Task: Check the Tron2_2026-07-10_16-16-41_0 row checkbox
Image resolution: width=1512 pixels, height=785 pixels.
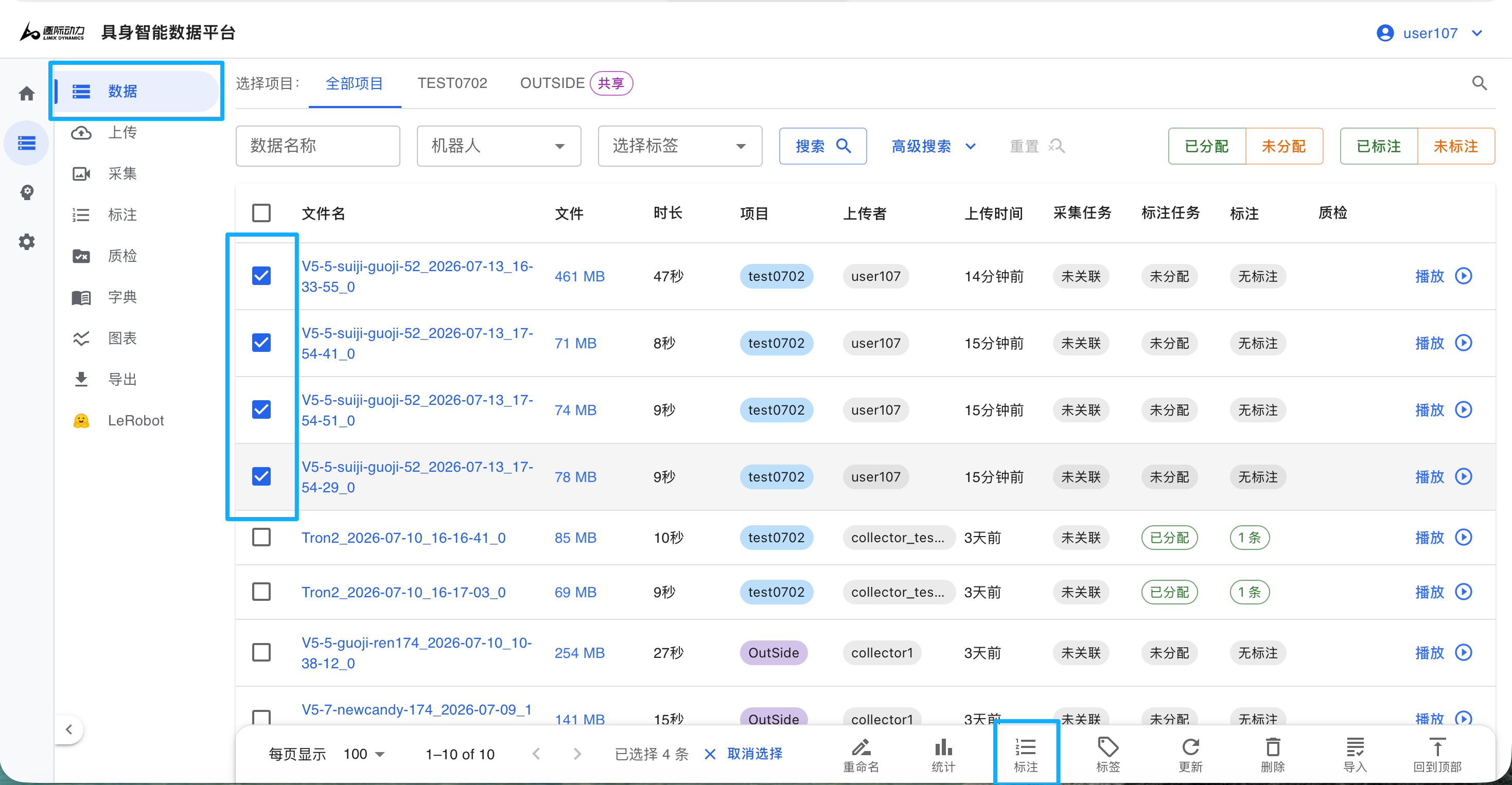Action: click(x=261, y=538)
